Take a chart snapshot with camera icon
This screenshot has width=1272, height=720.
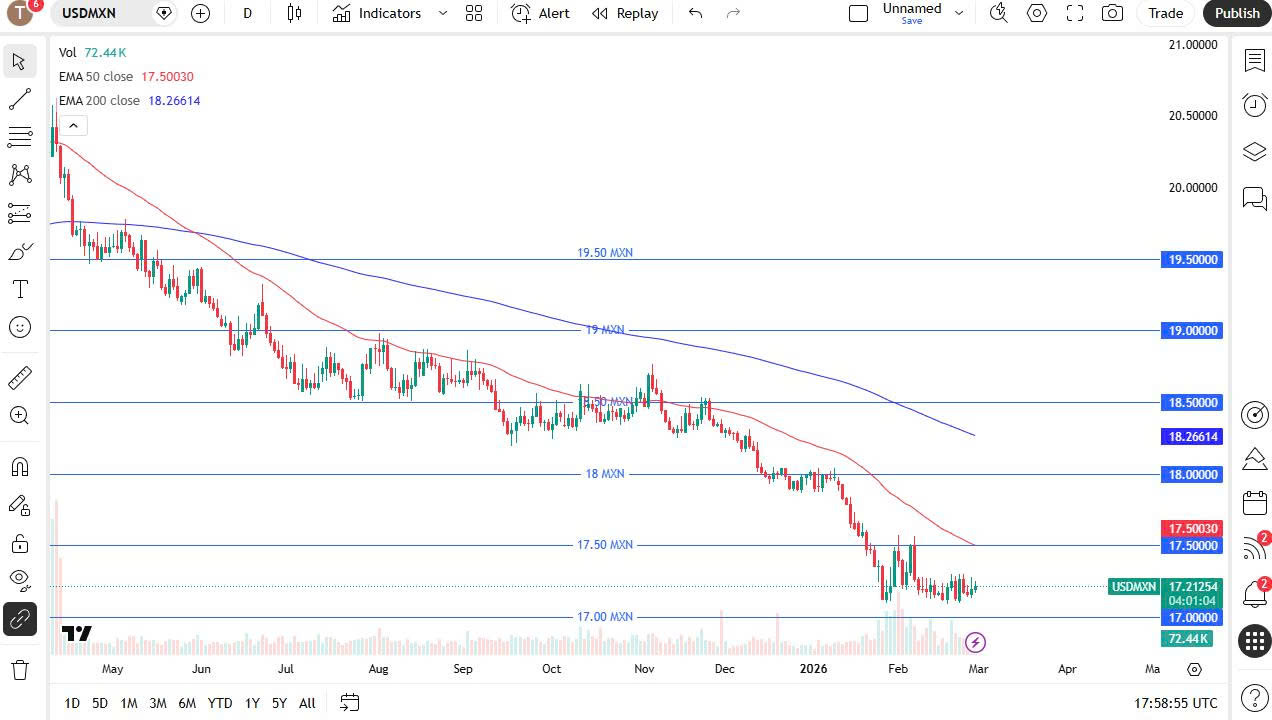1111,13
